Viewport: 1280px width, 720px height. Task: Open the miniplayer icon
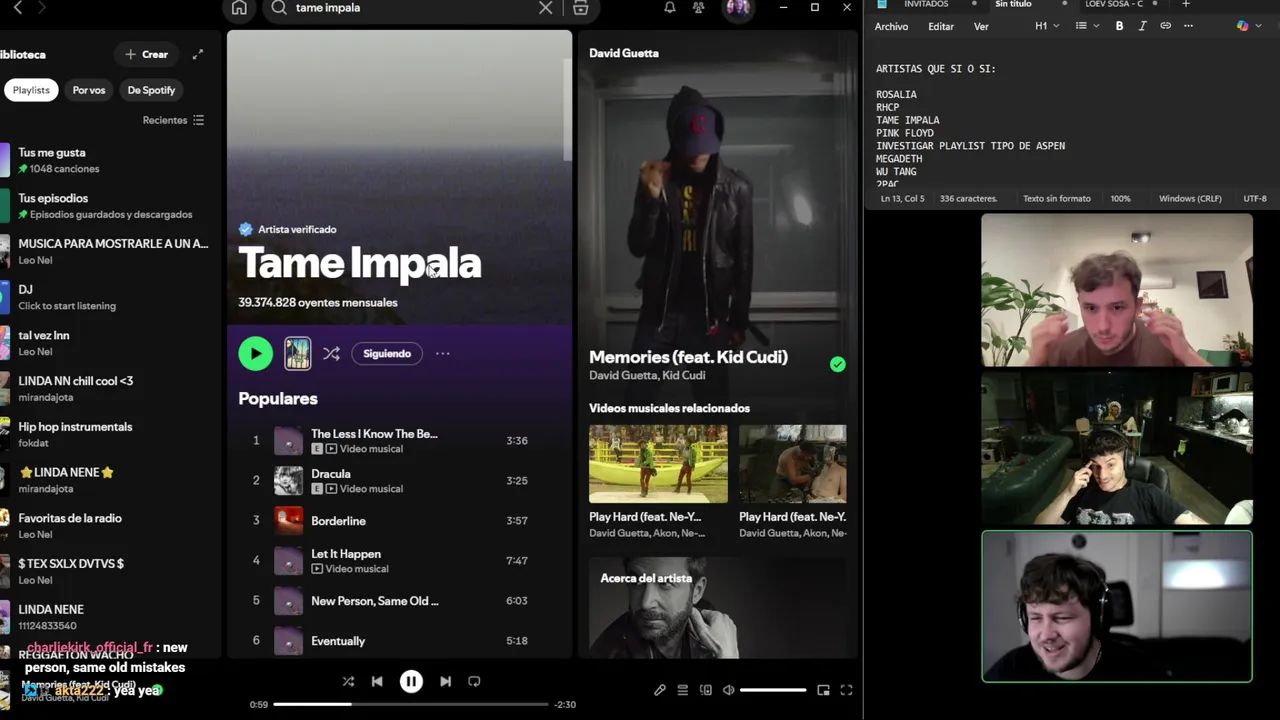pyautogui.click(x=823, y=690)
